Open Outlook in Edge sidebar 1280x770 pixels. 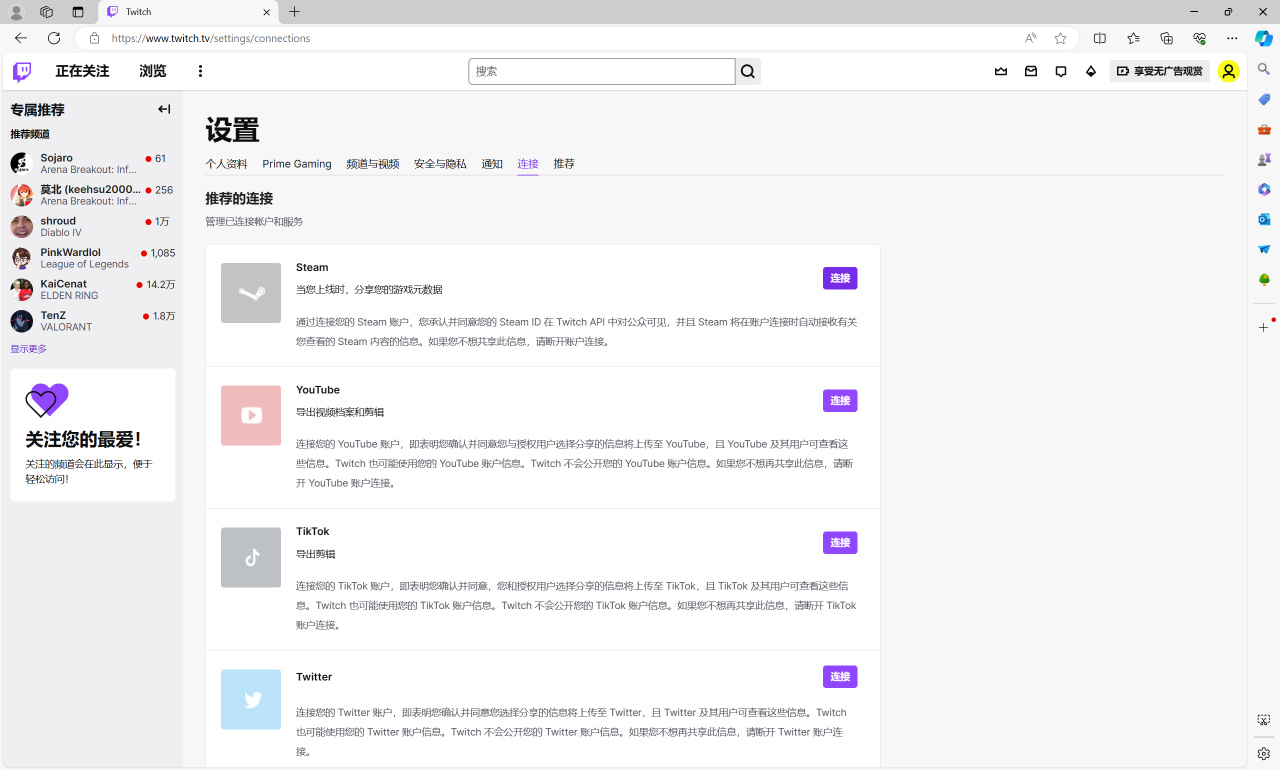(x=1264, y=219)
